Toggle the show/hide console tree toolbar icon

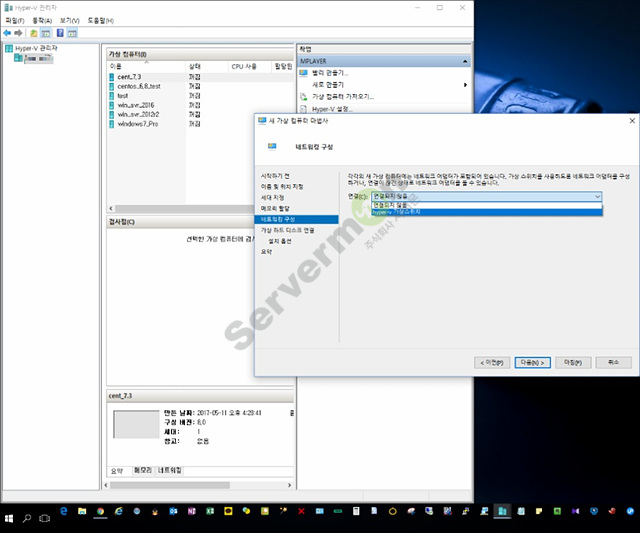(46, 33)
